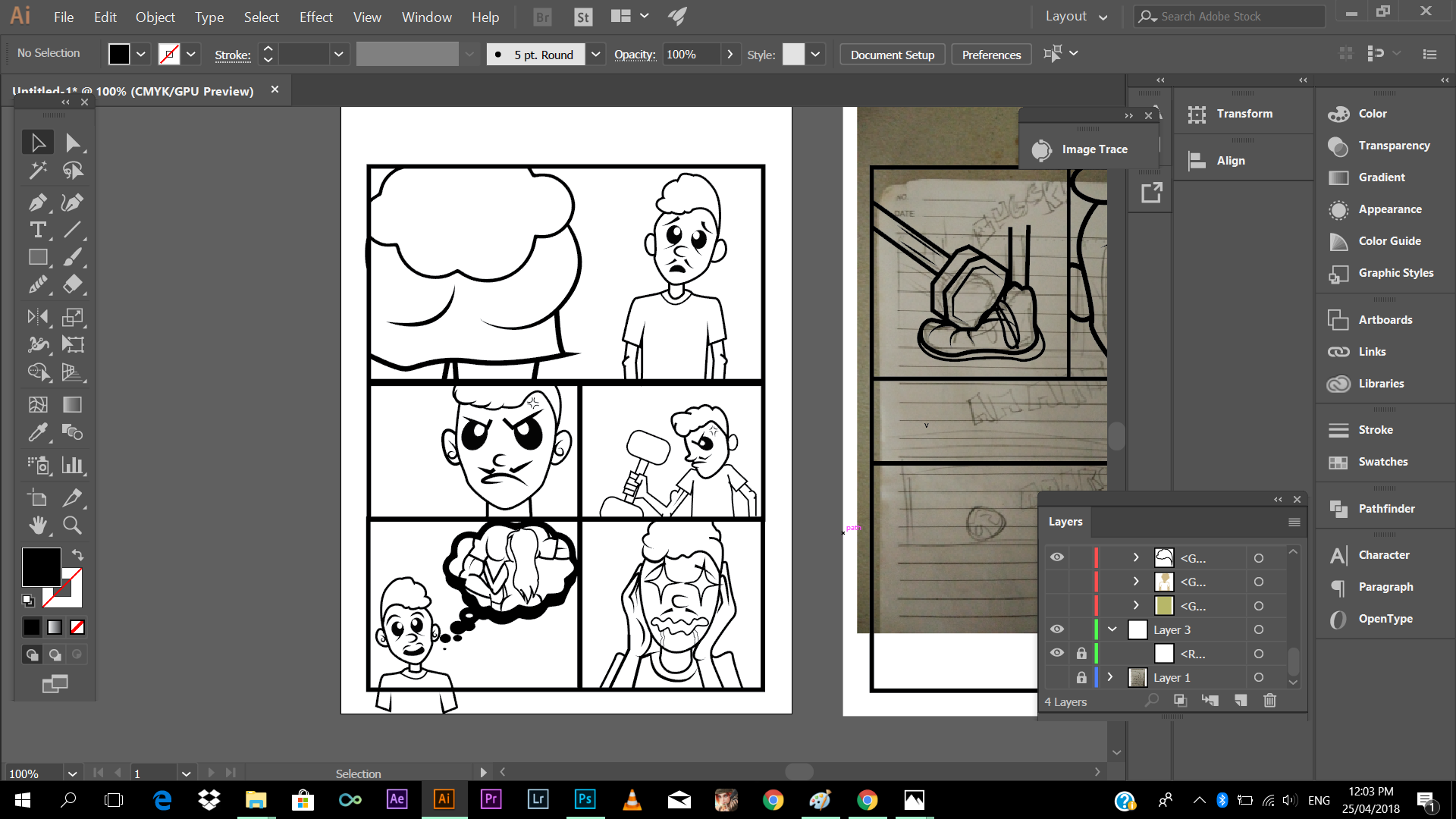Toggle visibility of first group sublayer

click(1057, 557)
